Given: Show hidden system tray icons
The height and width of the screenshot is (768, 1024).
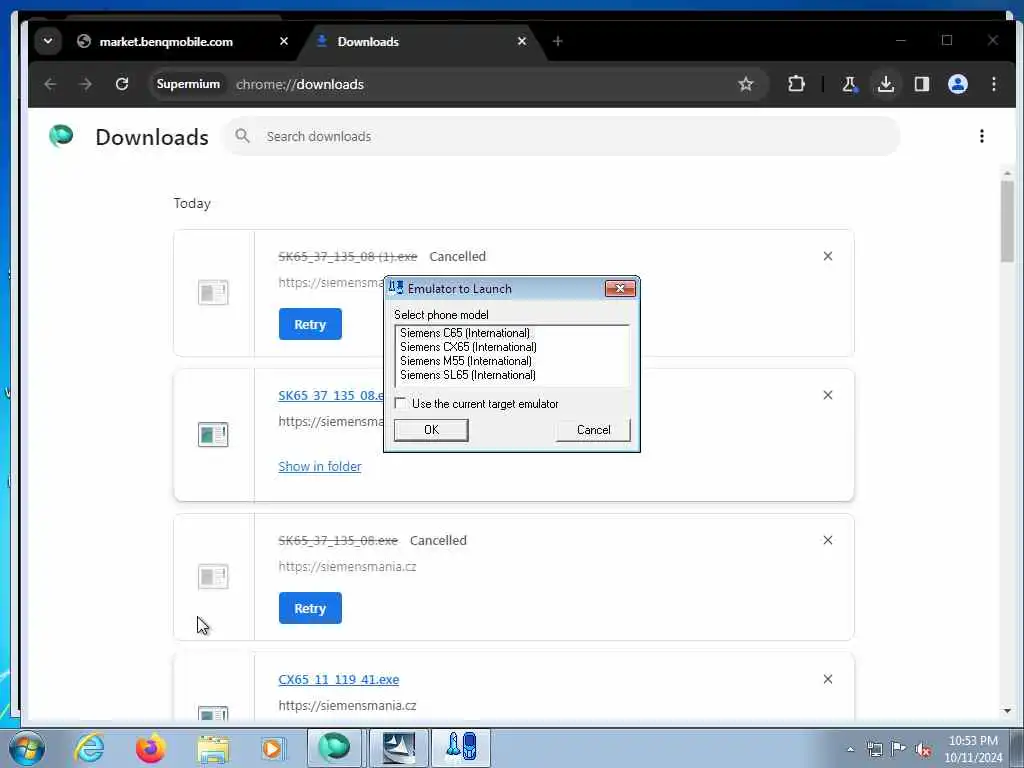Looking at the screenshot, I should (x=850, y=749).
